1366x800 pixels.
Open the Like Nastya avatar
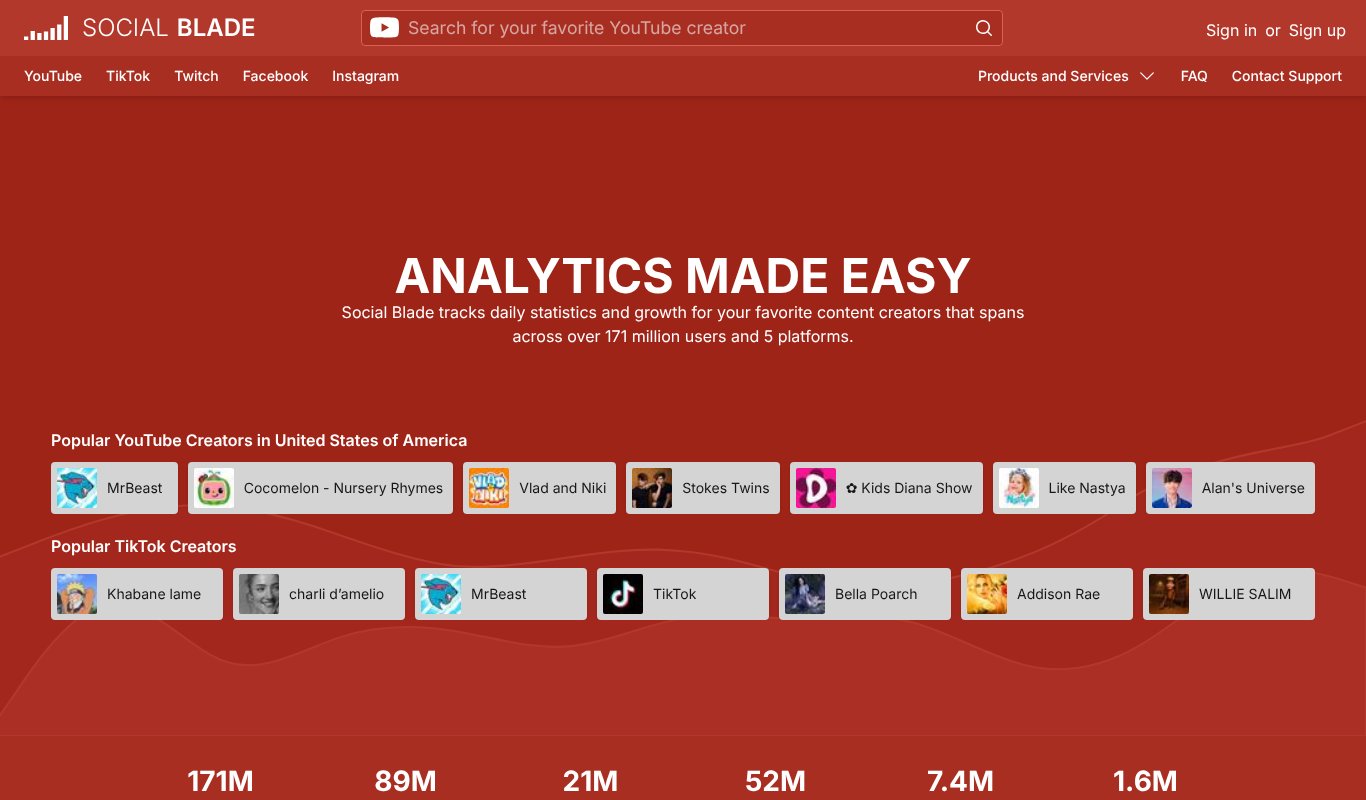click(x=1019, y=488)
